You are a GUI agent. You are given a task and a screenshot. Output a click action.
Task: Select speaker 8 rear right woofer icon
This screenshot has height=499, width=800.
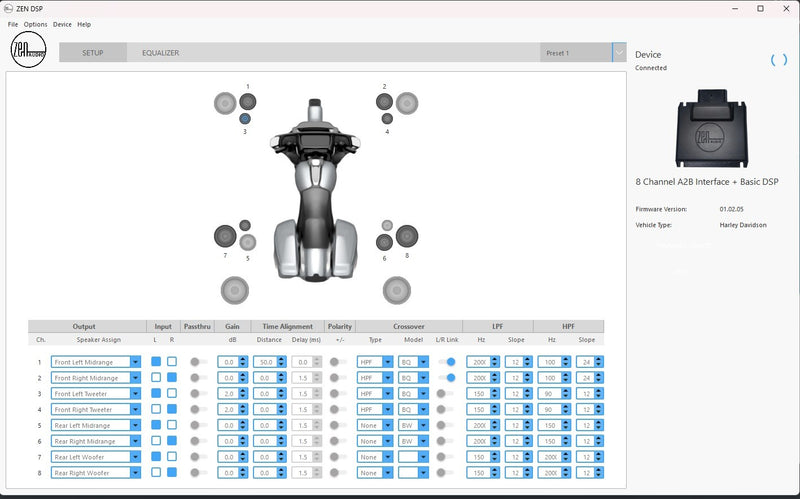pos(406,237)
